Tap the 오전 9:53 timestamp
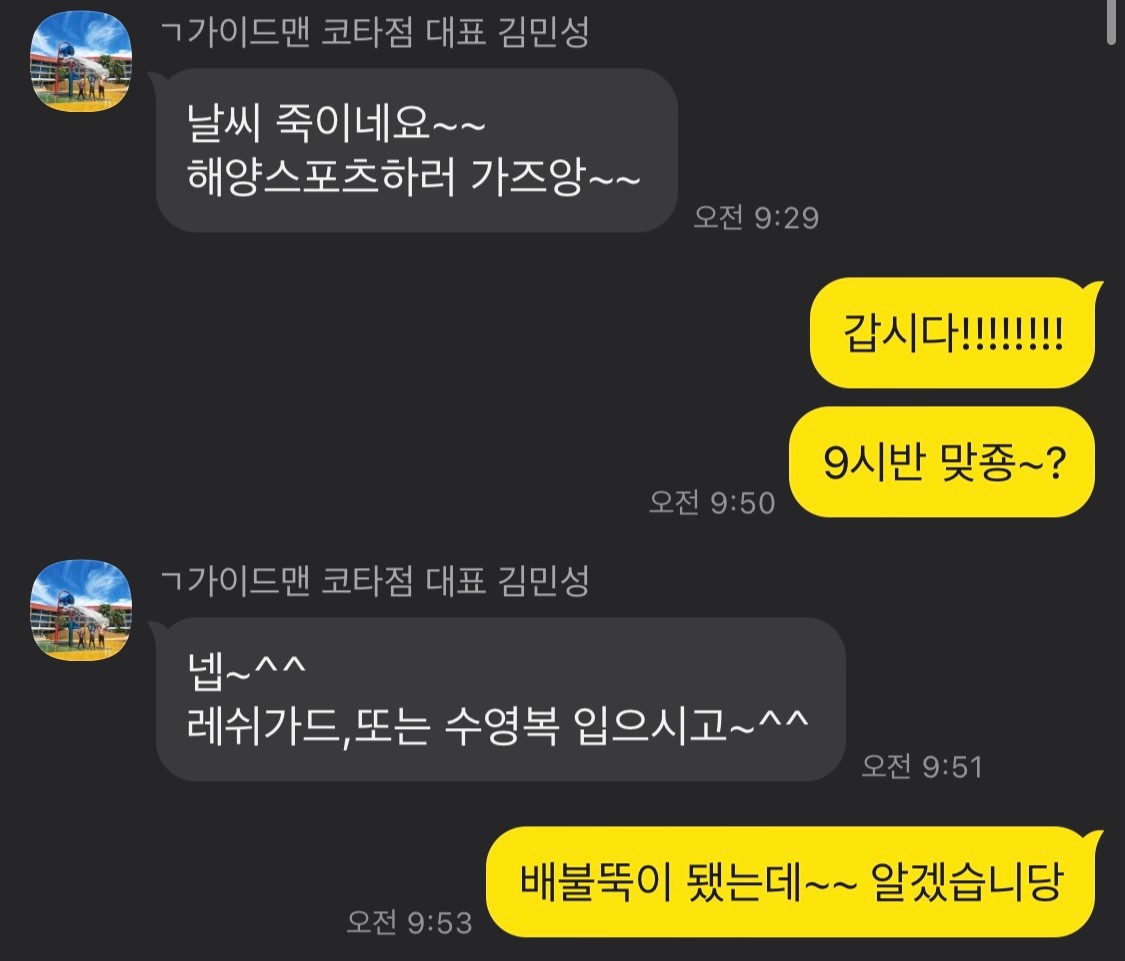The width and height of the screenshot is (1125, 961). [409, 922]
